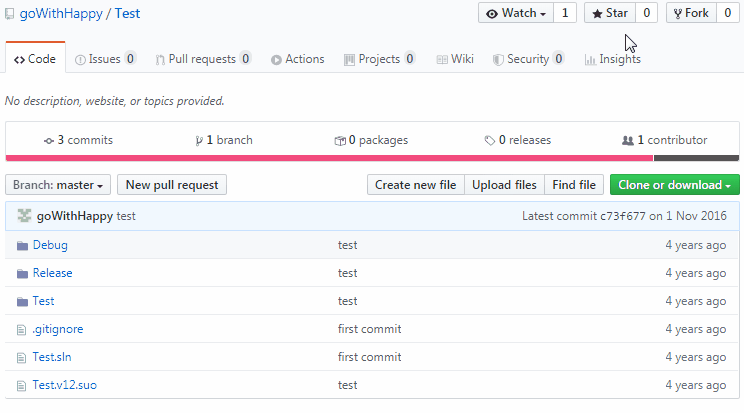View the 3 commits history
Screen dimensions: 744x413
click(x=78, y=140)
